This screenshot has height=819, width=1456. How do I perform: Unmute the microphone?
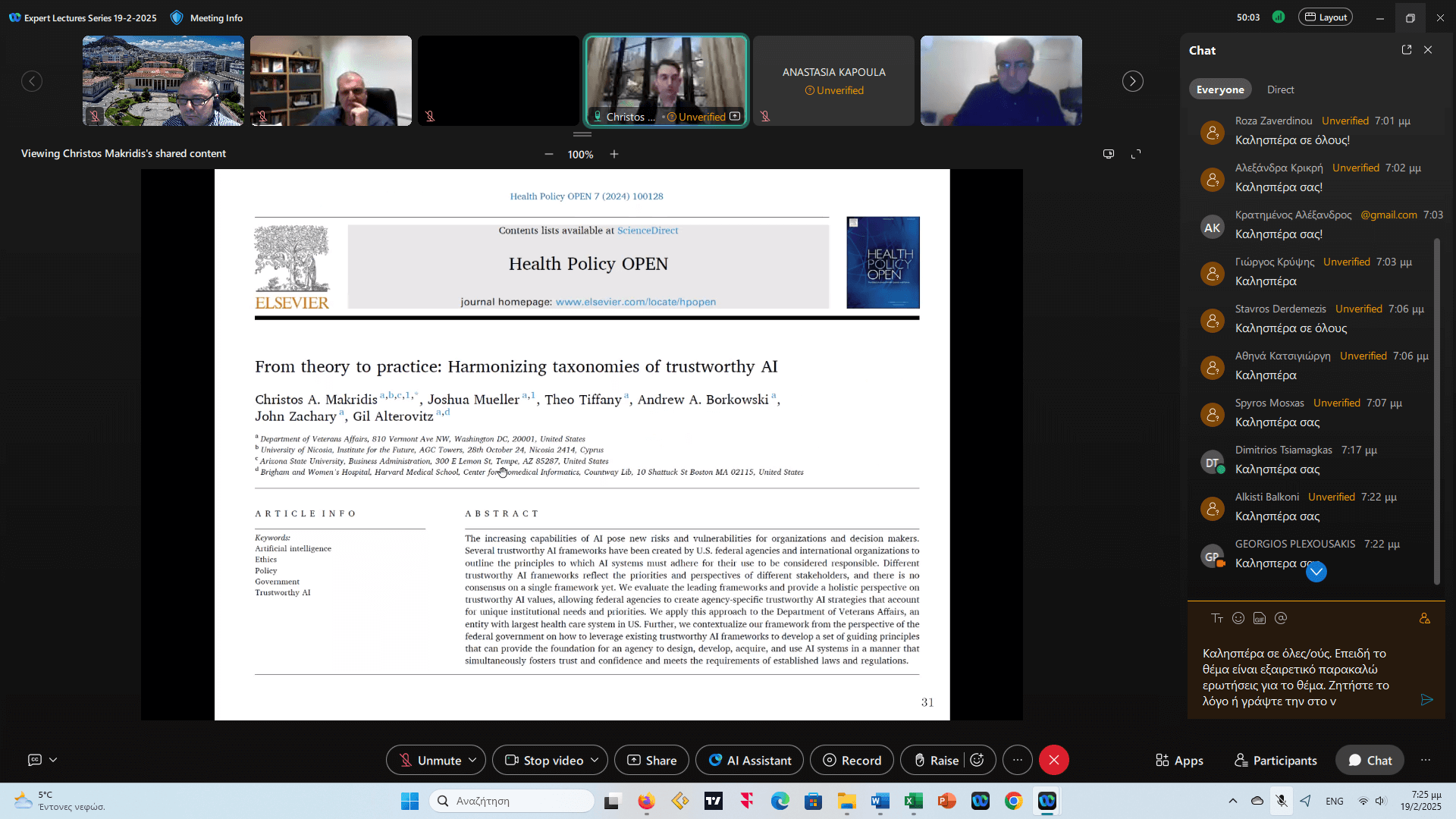coord(429,760)
